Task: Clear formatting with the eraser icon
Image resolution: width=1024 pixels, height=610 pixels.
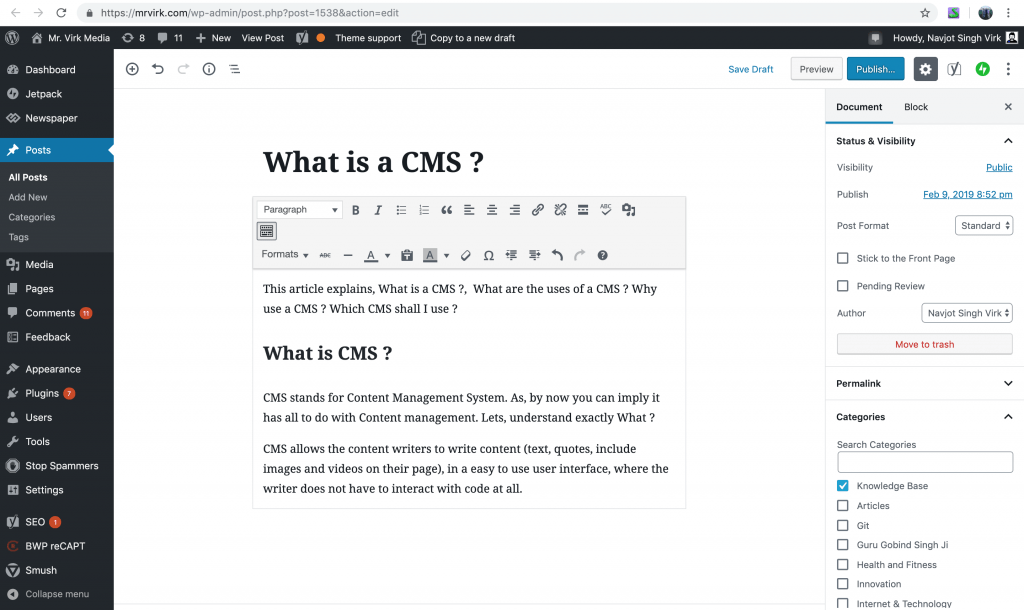Action: click(466, 255)
